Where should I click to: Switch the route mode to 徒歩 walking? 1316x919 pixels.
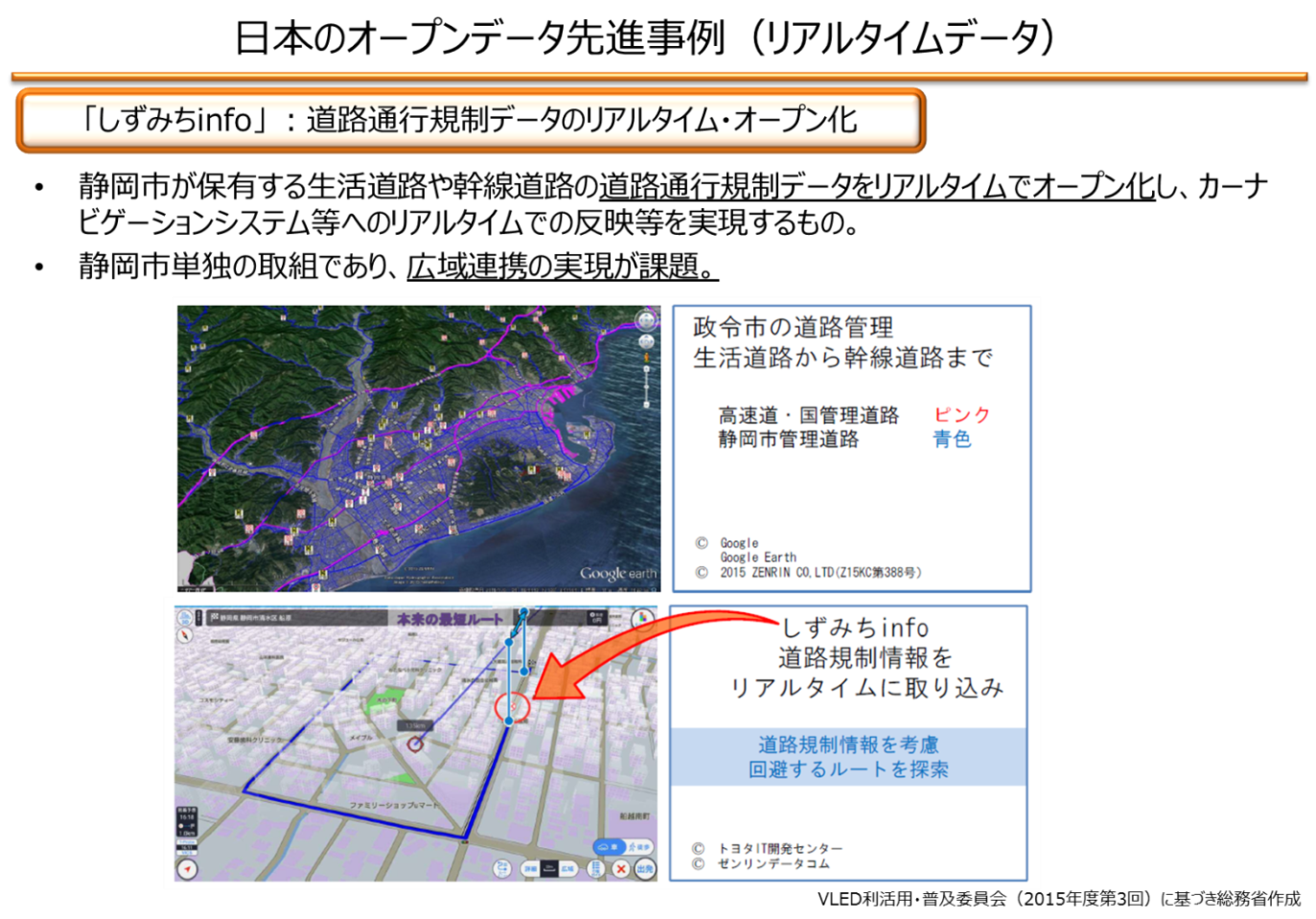point(638,847)
